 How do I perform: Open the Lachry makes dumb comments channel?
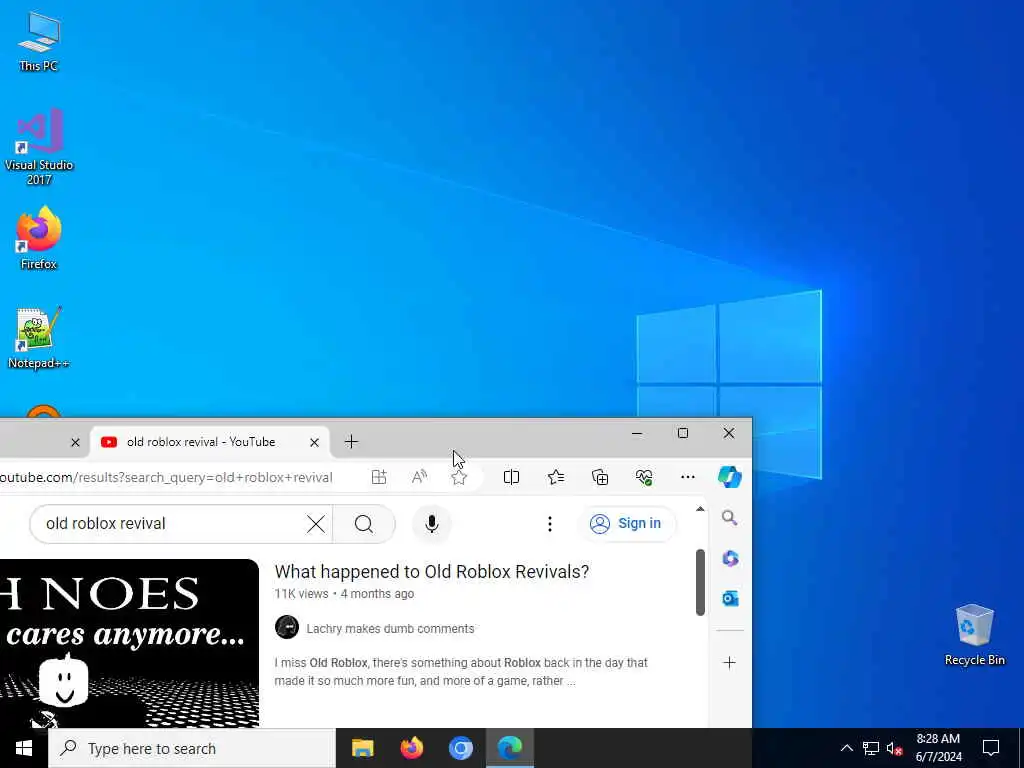391,629
